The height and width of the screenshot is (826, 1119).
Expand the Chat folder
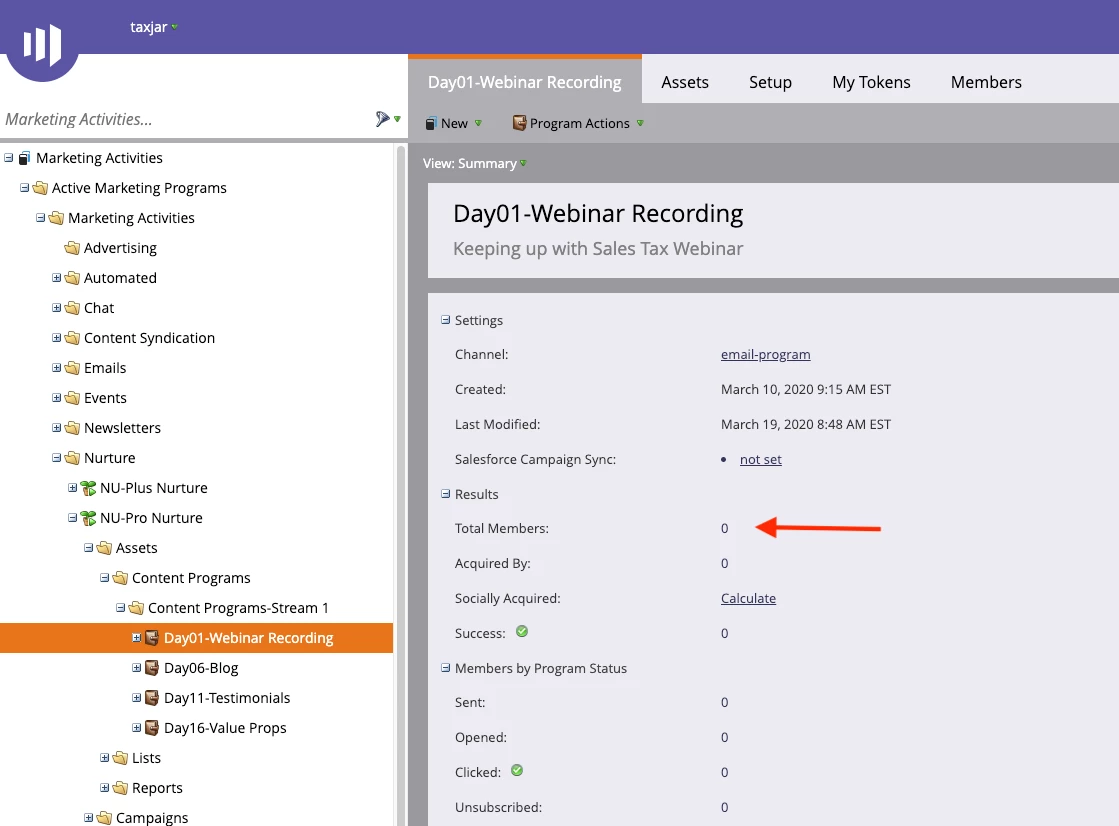pyautogui.click(x=56, y=308)
